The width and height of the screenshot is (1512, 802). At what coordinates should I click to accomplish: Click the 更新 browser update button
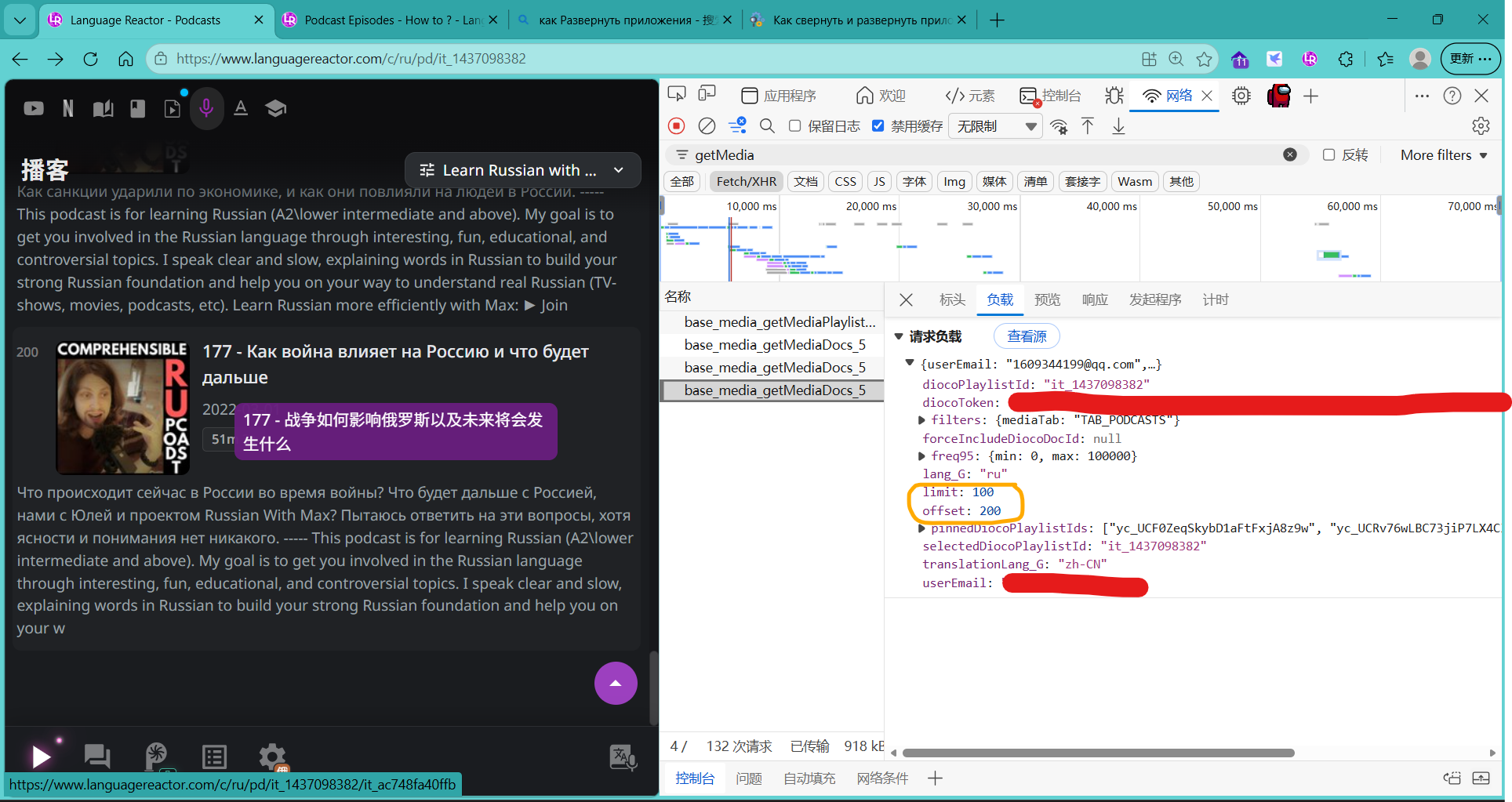pos(1470,59)
